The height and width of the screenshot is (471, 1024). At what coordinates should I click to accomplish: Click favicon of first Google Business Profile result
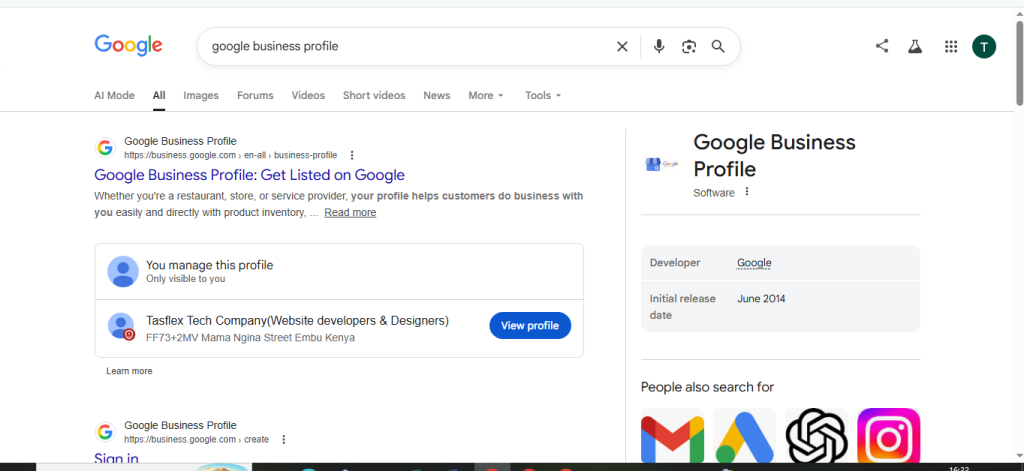click(x=104, y=148)
